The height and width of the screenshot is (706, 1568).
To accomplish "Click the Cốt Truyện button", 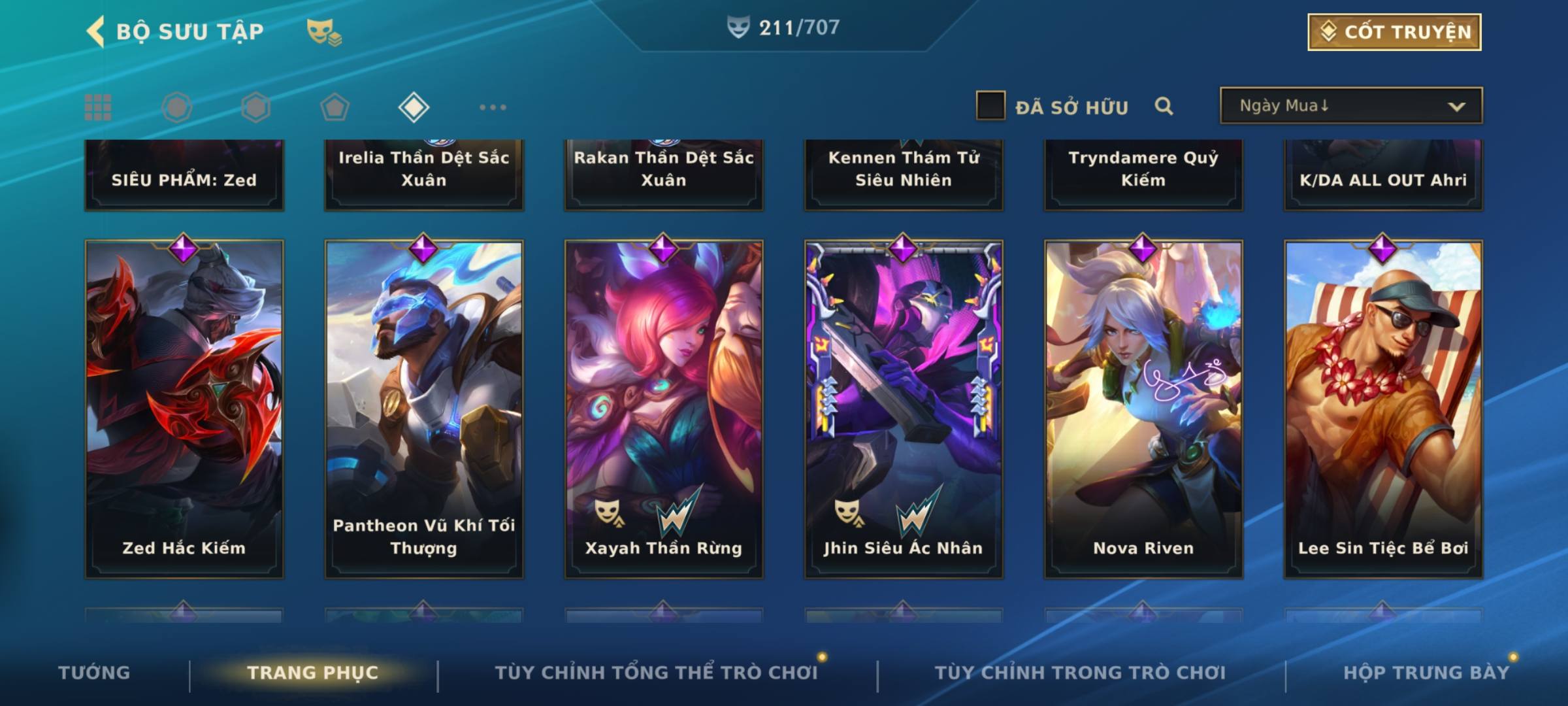I will coord(1394,31).
